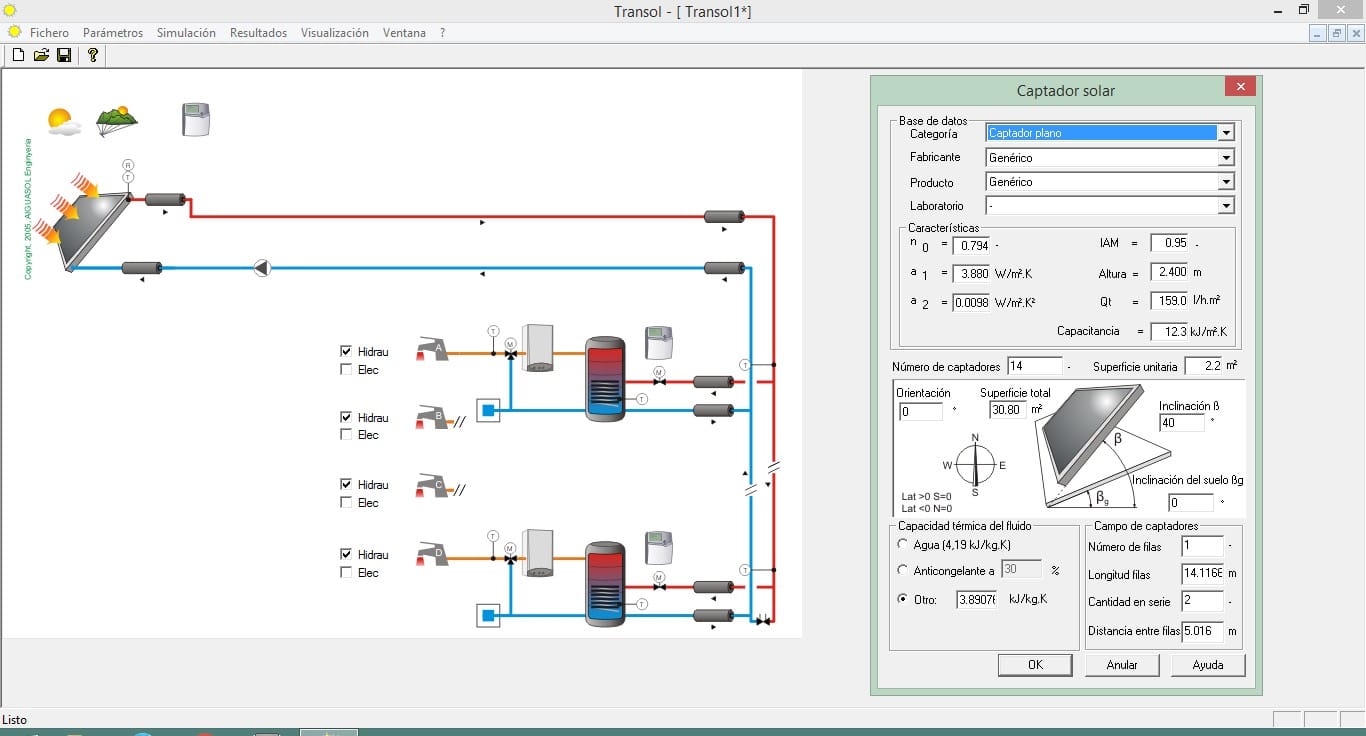Image resolution: width=1366 pixels, height=736 pixels.
Task: Open the Laboratorio dropdown
Action: coord(1226,206)
